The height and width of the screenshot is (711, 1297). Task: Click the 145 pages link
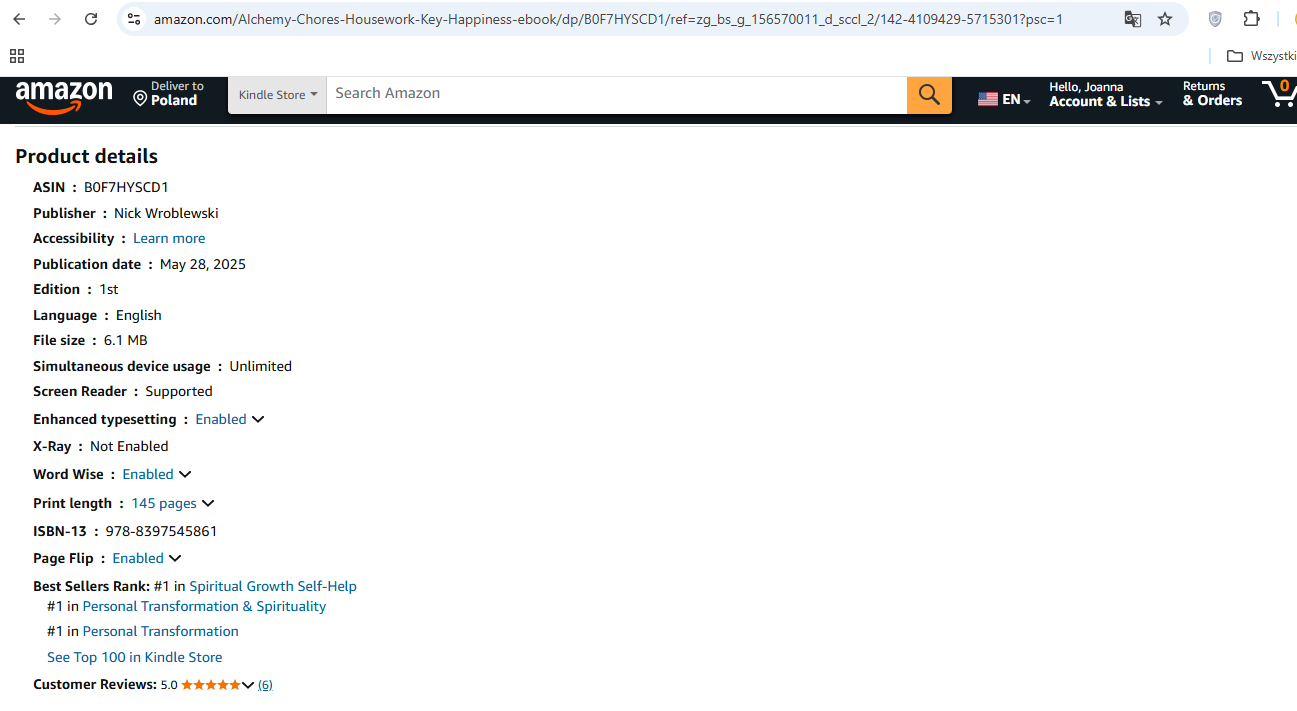164,503
